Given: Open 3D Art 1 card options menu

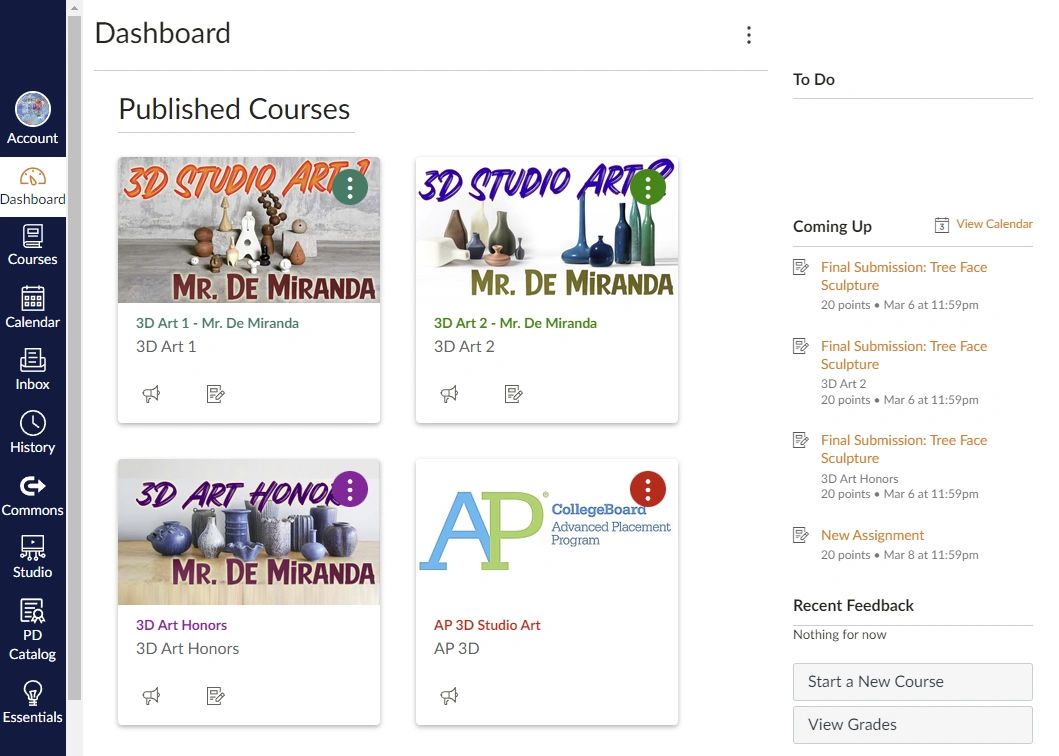Looking at the screenshot, I should (x=350, y=187).
